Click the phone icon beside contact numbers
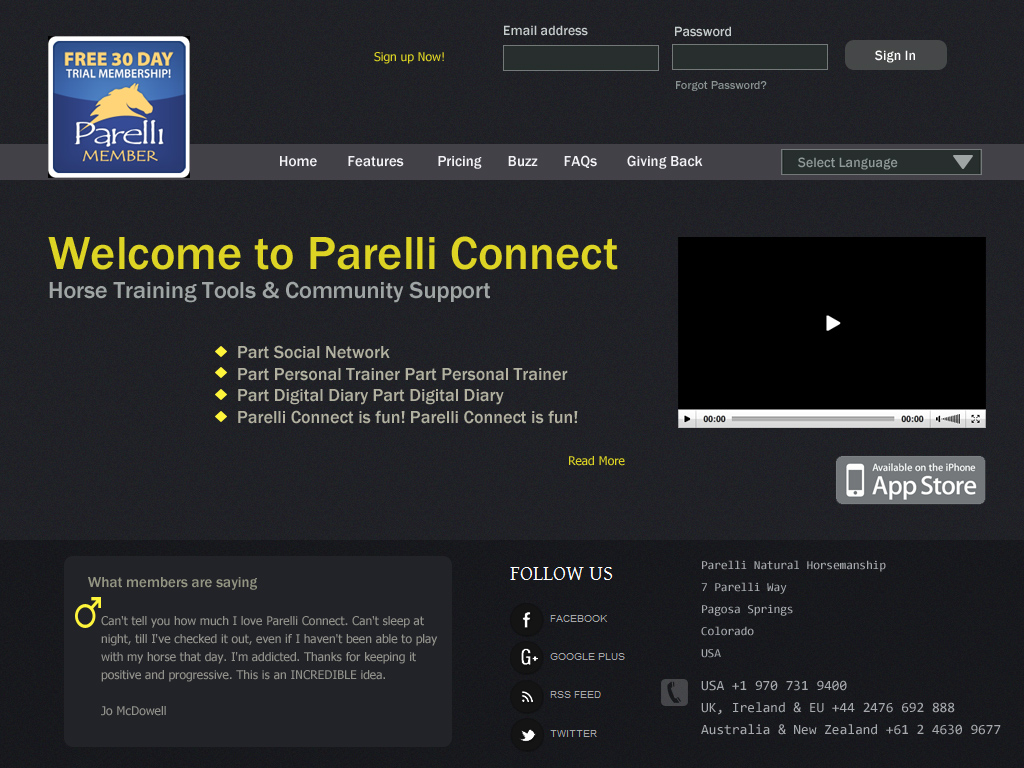Viewport: 1024px width, 768px height. [673, 691]
